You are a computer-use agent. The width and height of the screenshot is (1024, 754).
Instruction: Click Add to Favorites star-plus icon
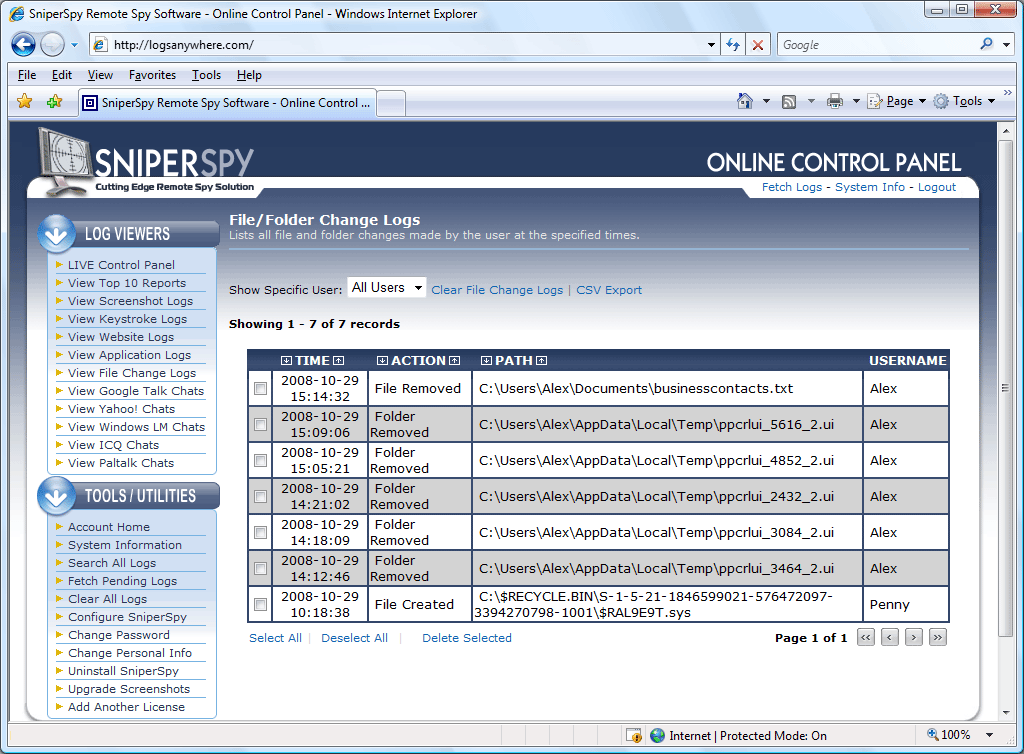pyautogui.click(x=55, y=101)
